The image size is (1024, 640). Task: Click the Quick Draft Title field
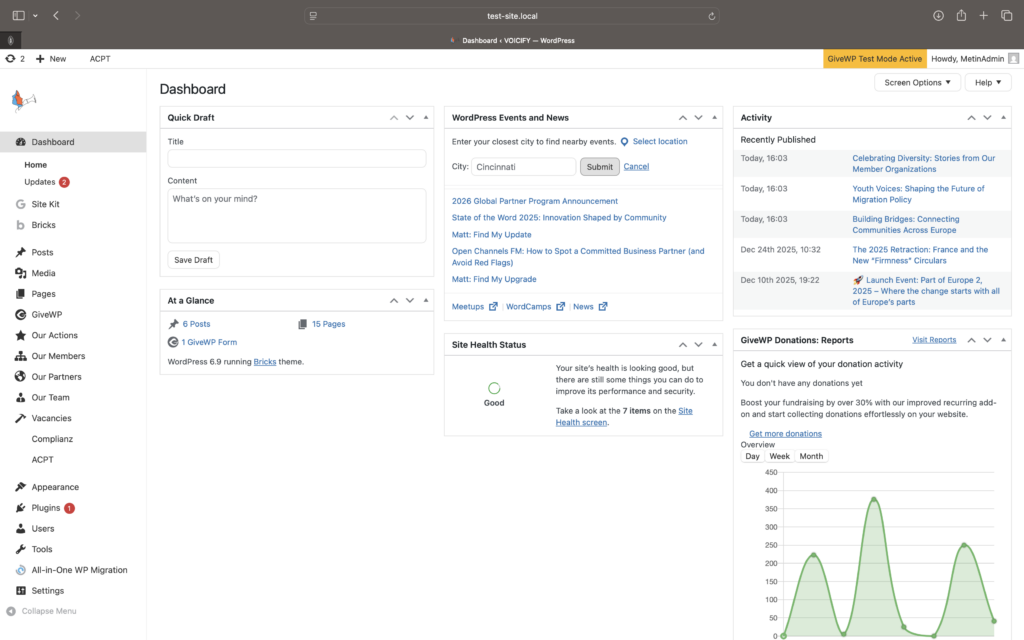point(296,158)
